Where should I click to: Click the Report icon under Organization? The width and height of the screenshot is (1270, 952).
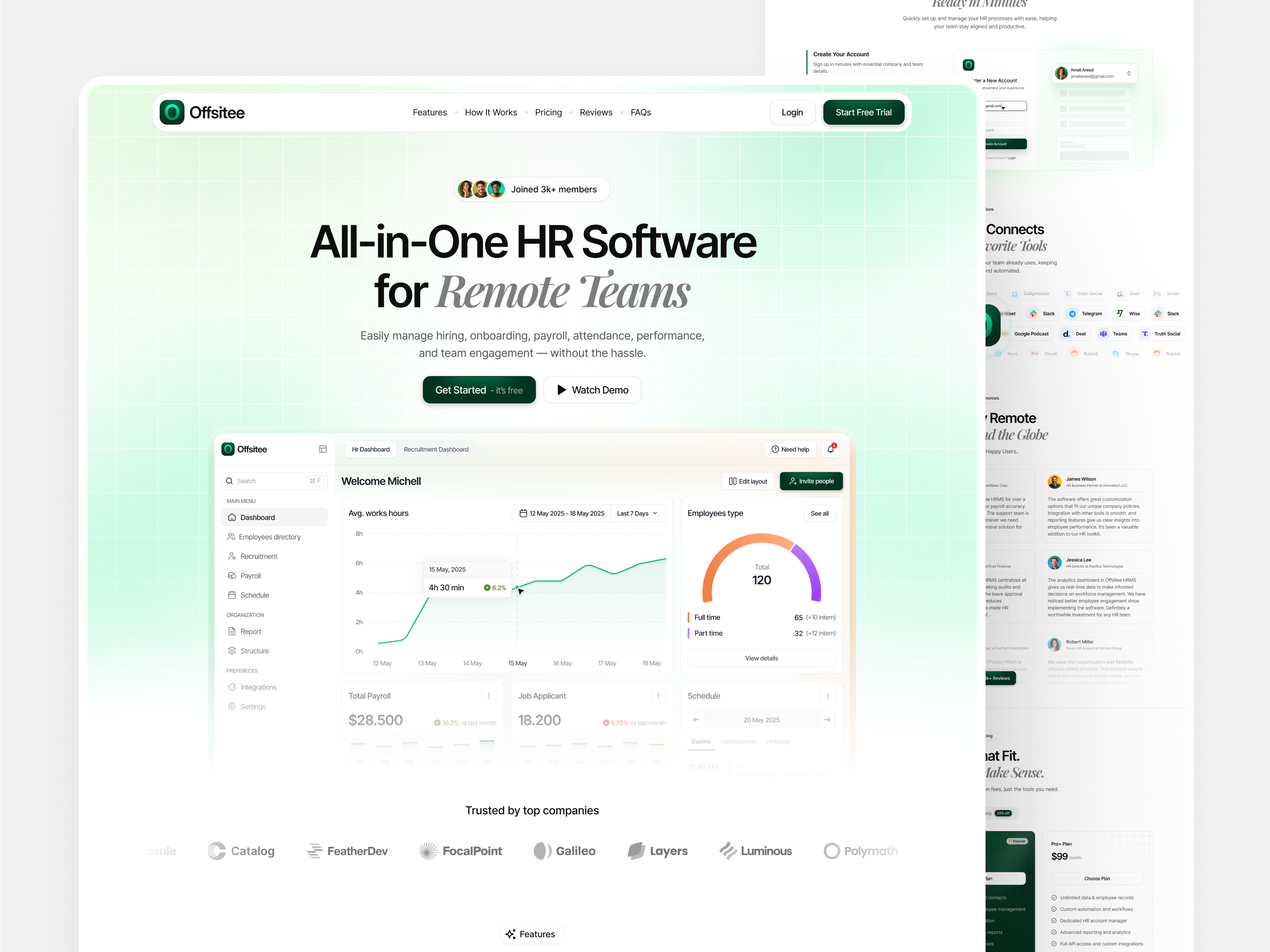[x=232, y=631]
